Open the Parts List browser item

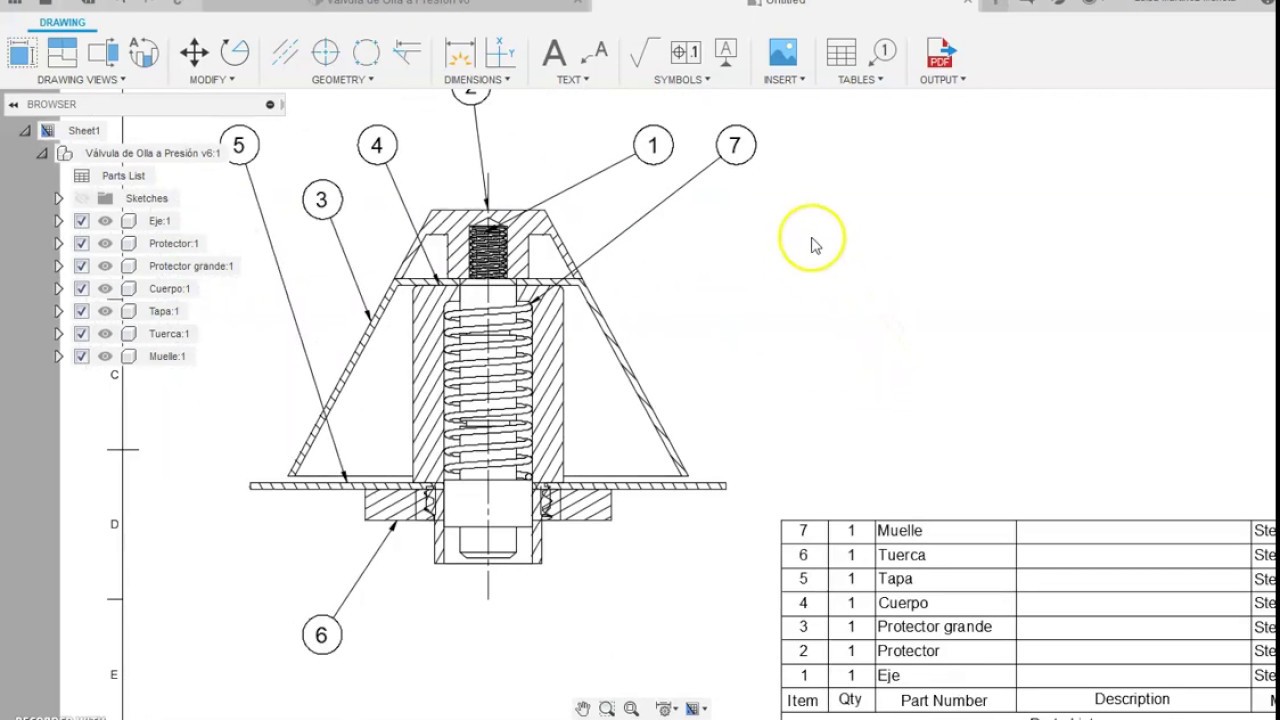(123, 176)
